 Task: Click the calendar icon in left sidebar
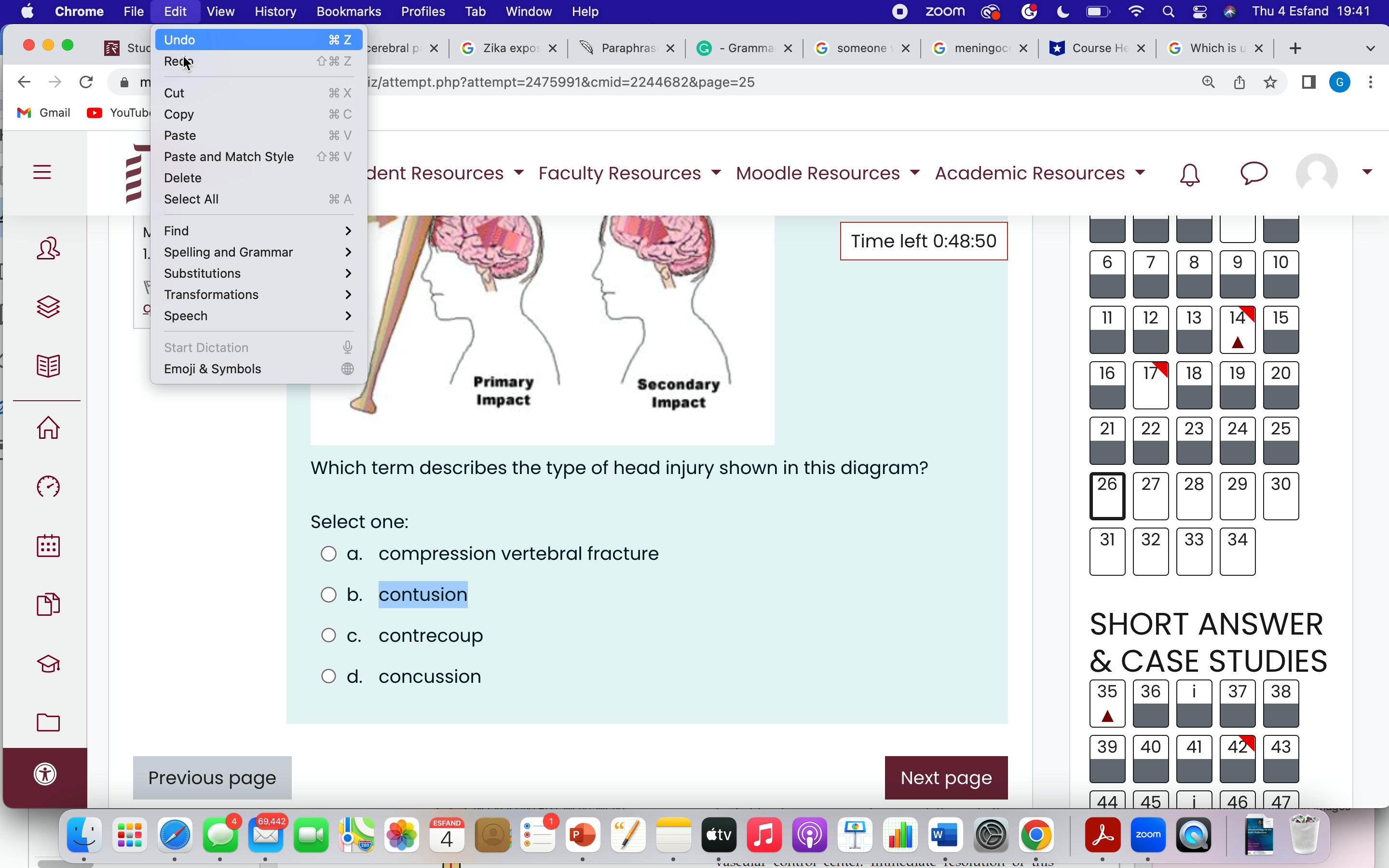[x=48, y=545]
